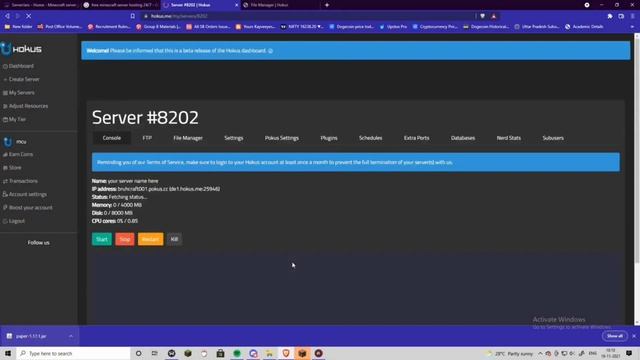Open the server Settings tab

234,138
